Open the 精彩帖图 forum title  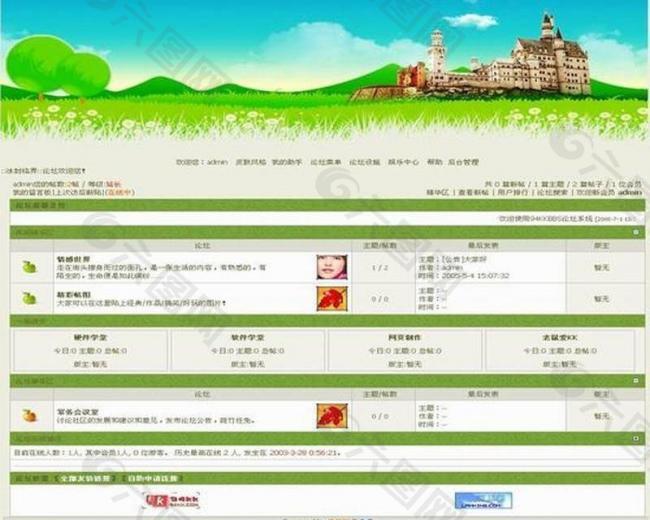(73, 294)
